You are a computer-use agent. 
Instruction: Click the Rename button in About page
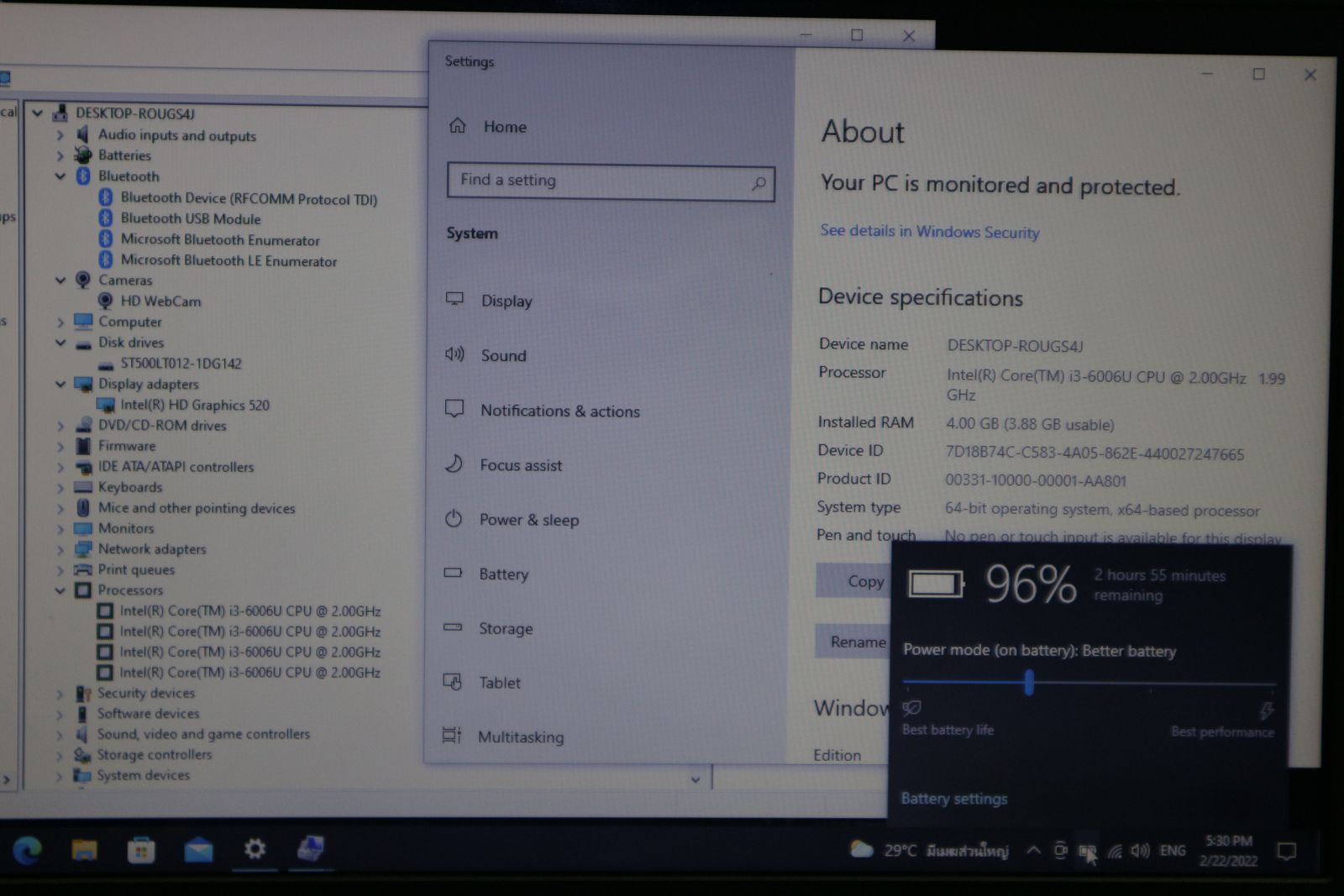[853, 642]
